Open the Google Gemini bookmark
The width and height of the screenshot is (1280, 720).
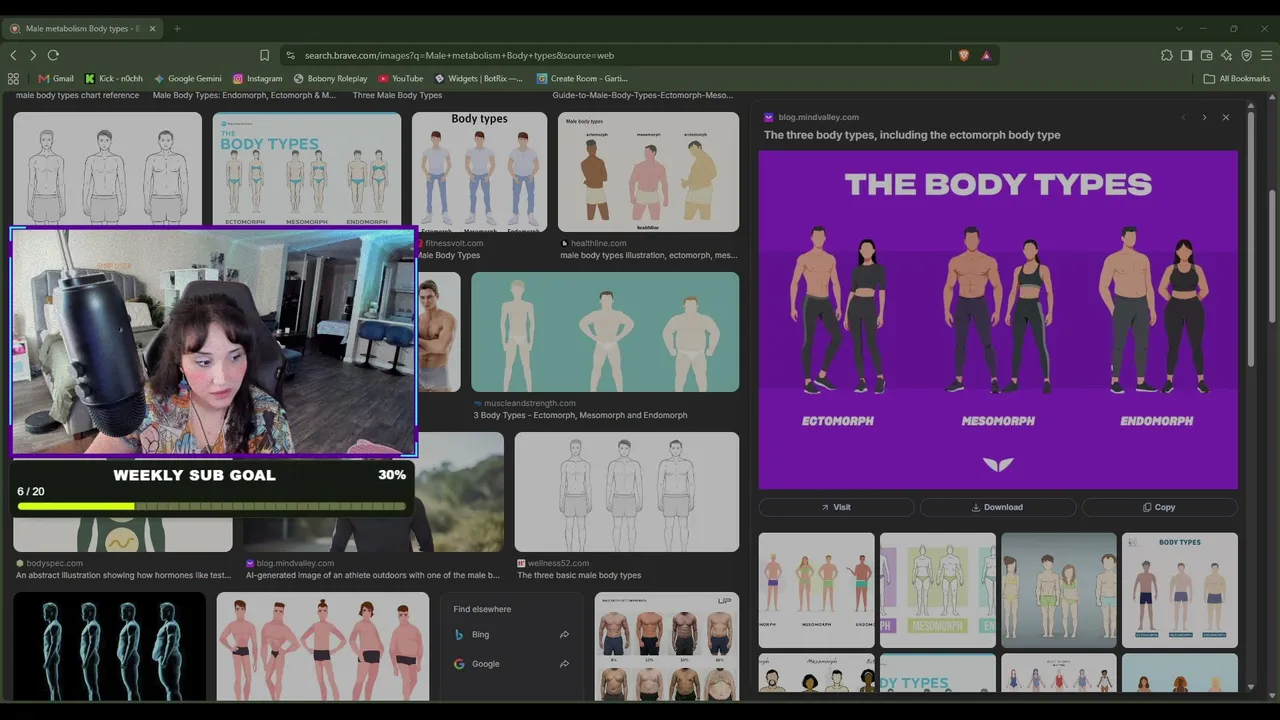pyautogui.click(x=187, y=78)
